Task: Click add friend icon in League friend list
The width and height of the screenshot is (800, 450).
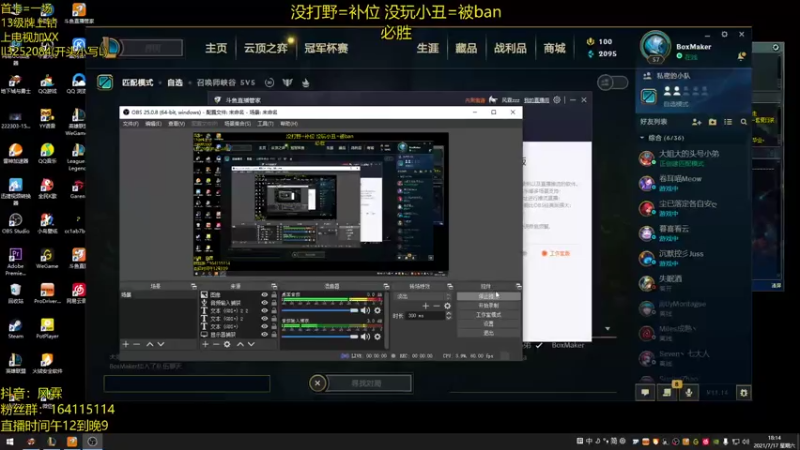Action: [x=696, y=122]
